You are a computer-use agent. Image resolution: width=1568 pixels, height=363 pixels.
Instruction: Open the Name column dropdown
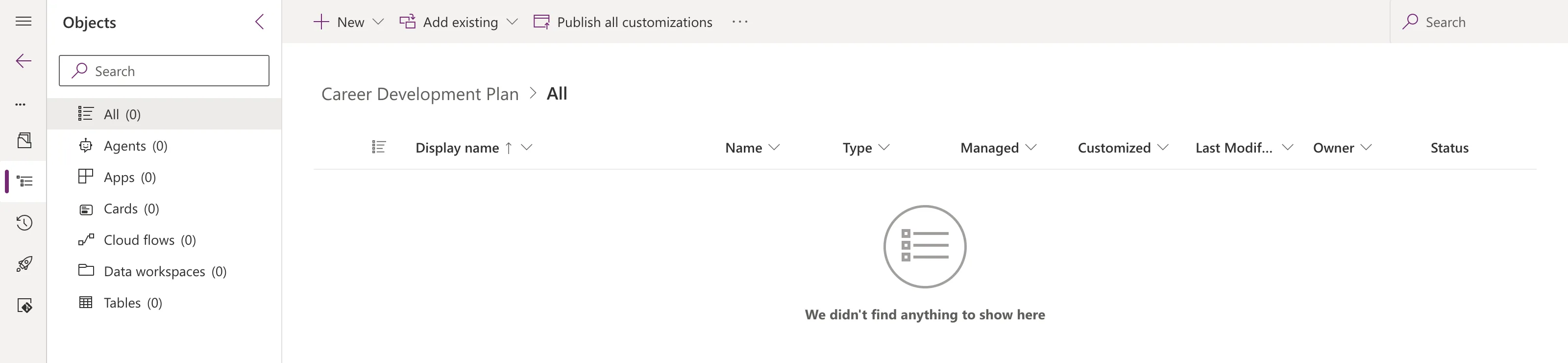[x=774, y=147]
